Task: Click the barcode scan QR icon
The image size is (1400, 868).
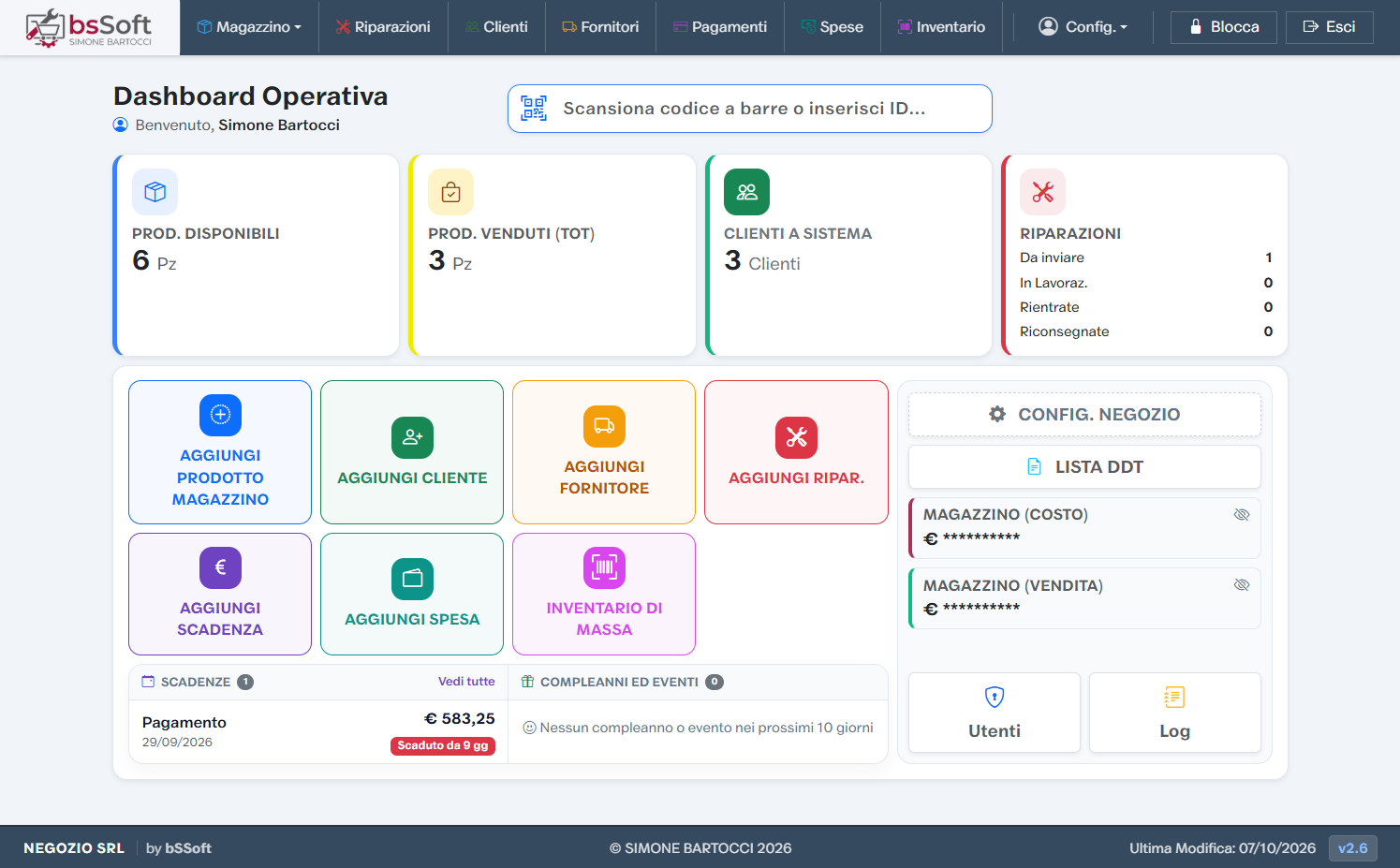Action: 534,109
